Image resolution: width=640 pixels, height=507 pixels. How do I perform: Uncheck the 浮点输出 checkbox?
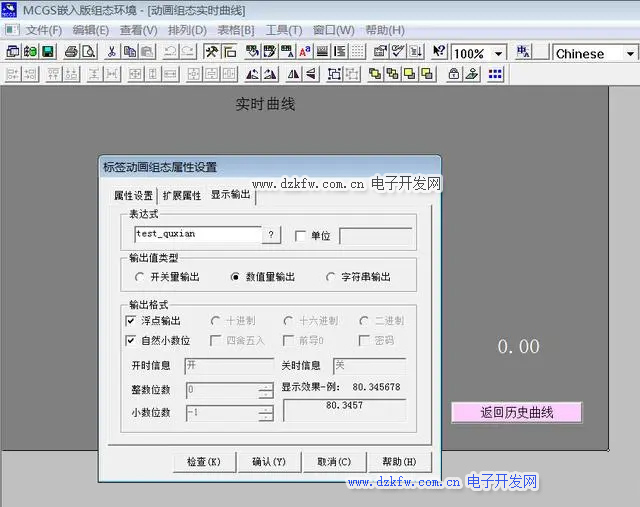131,321
